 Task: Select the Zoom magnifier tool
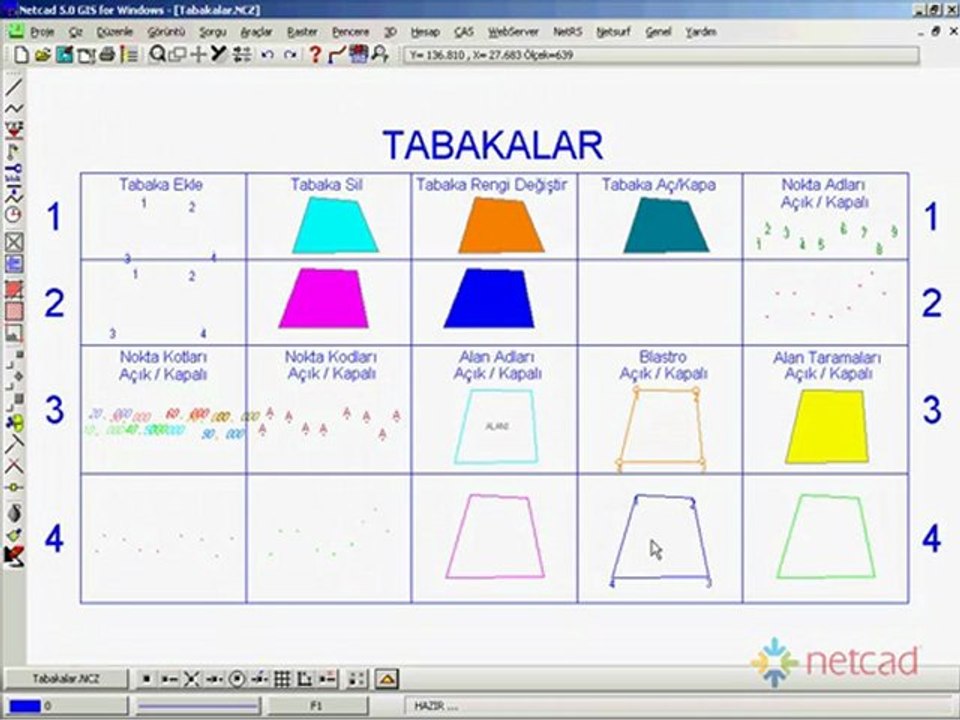(157, 55)
